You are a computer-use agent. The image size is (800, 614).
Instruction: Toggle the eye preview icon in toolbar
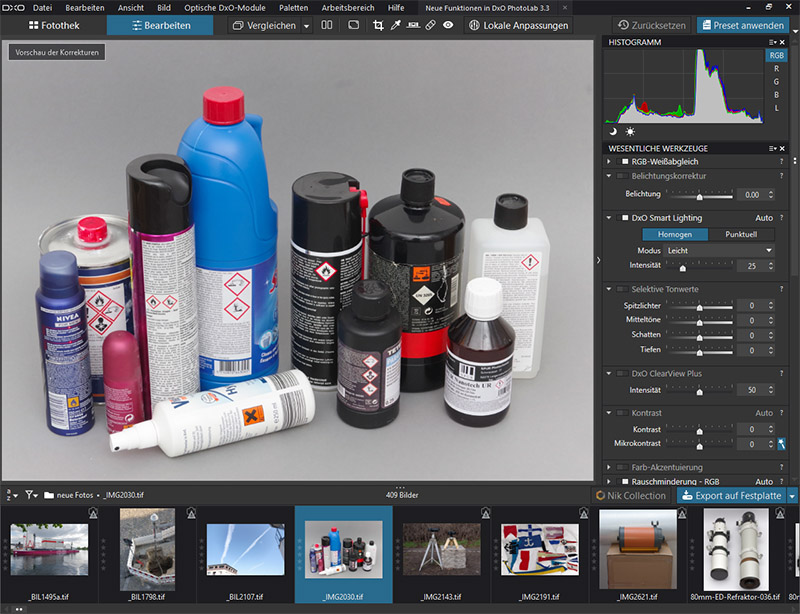pyautogui.click(x=447, y=25)
